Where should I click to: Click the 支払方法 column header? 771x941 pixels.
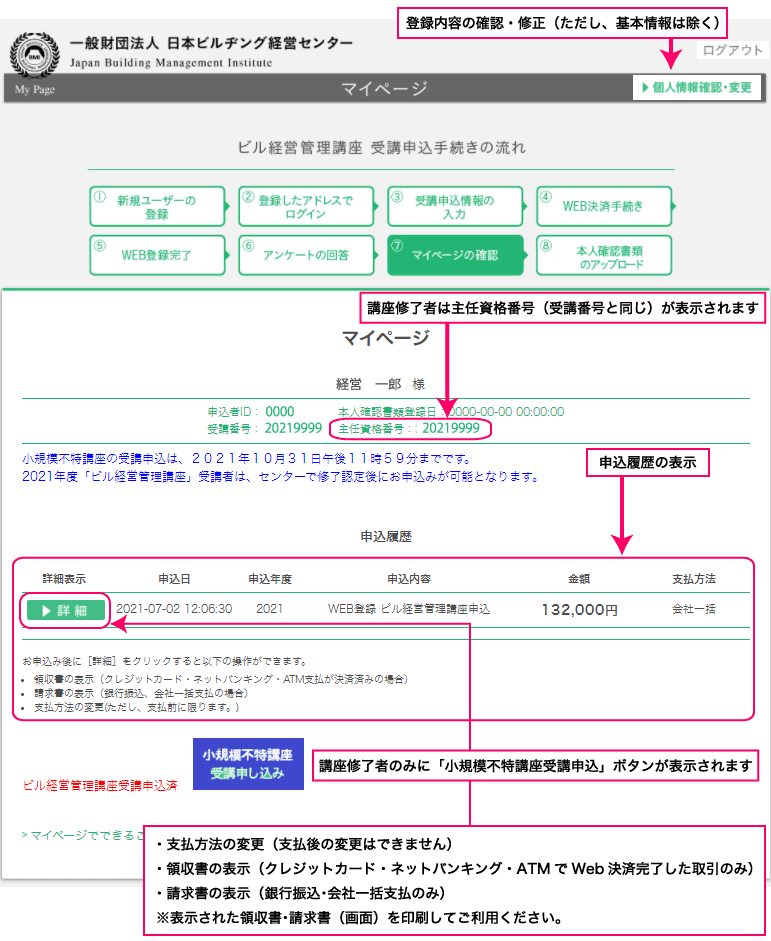[694, 579]
